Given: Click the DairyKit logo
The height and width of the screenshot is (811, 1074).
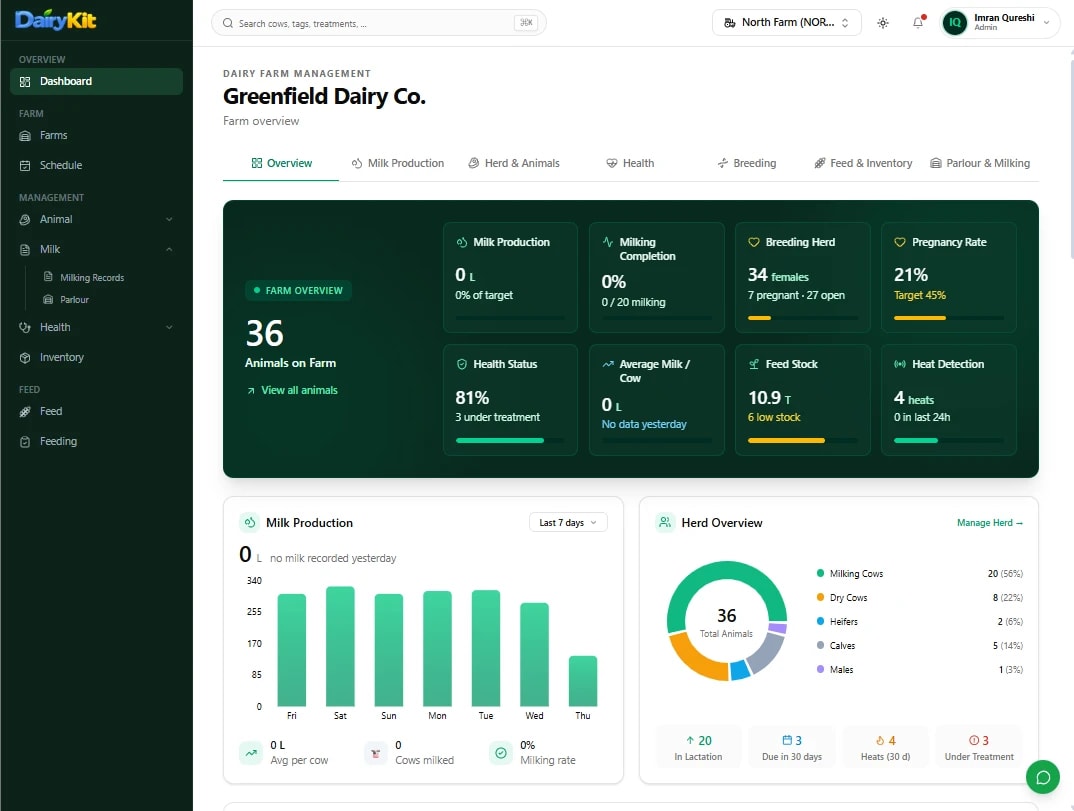Looking at the screenshot, I should (55, 21).
